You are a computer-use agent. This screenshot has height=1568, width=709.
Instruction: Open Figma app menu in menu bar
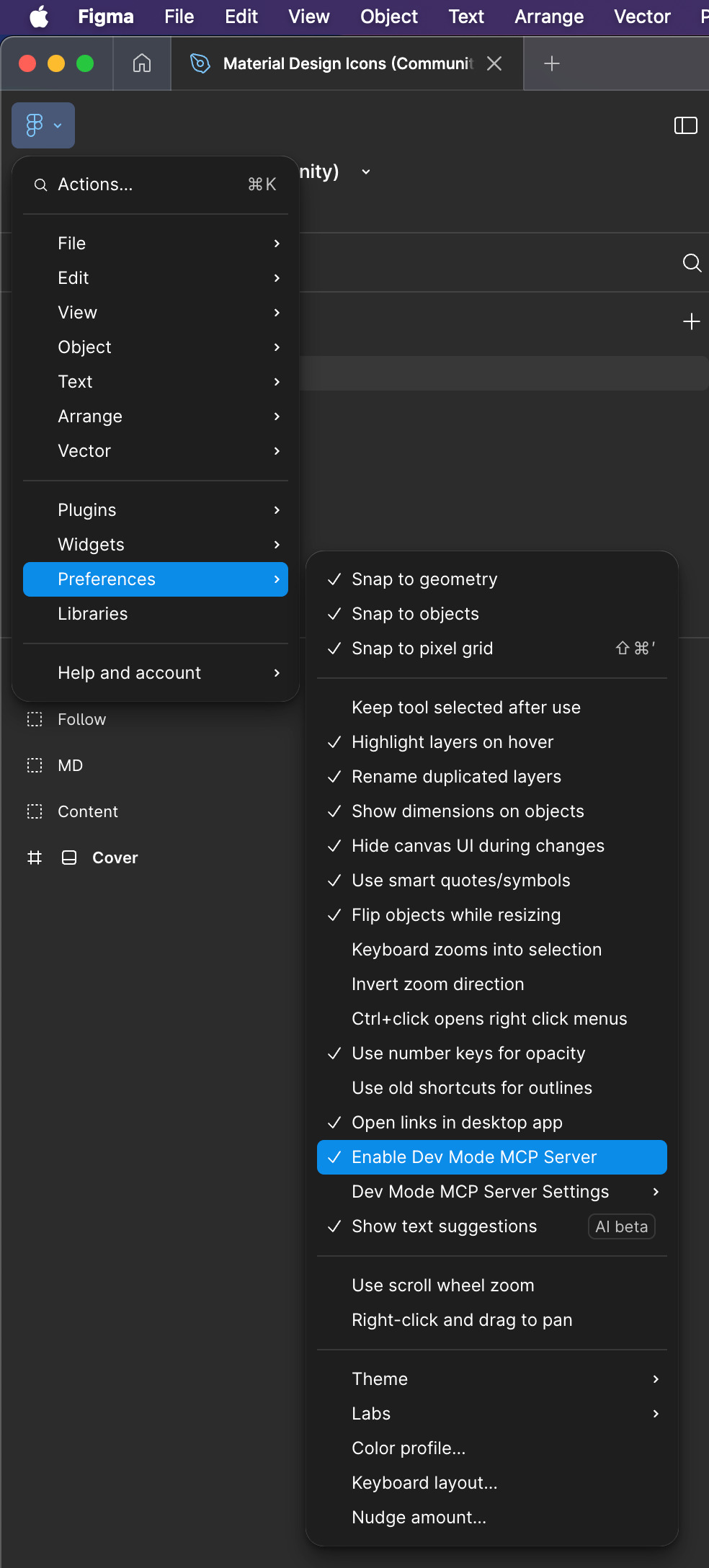click(x=106, y=16)
